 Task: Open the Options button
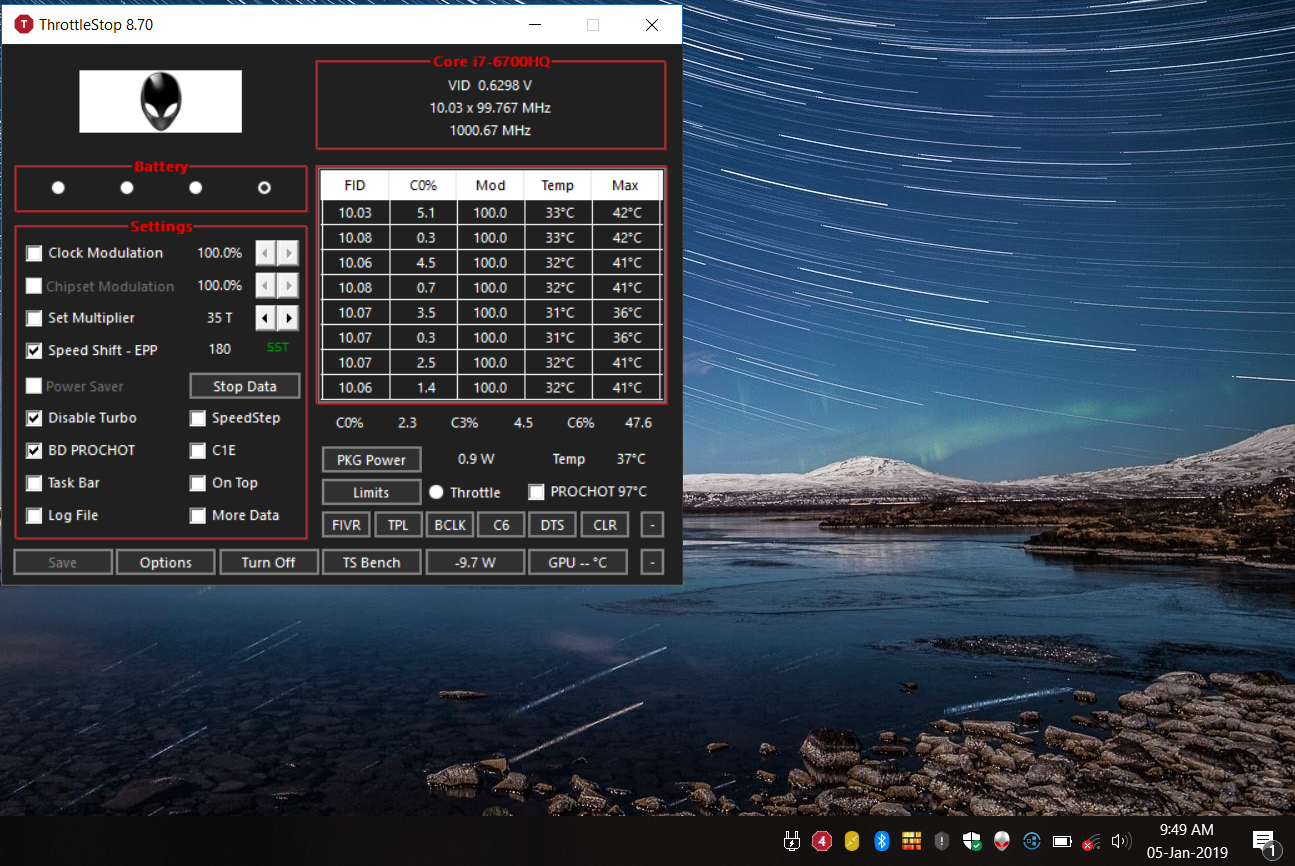165,562
